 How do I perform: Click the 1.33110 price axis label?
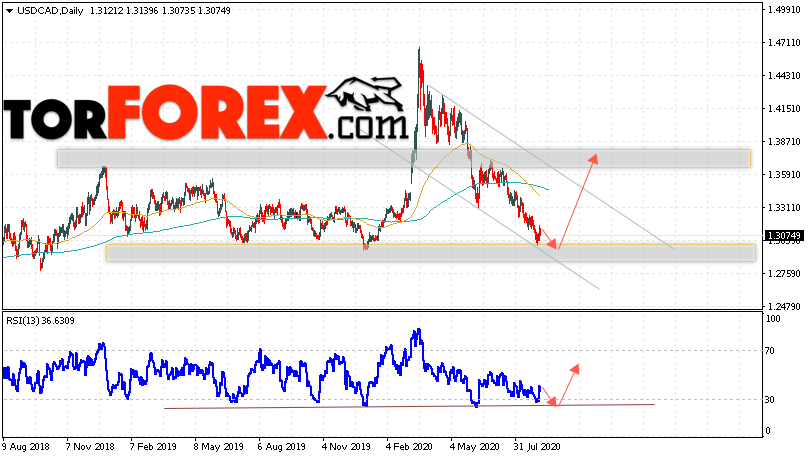[783, 207]
